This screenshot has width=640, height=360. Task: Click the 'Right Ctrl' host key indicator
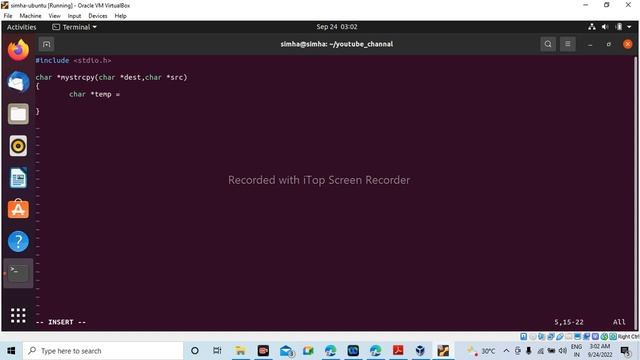(629, 336)
